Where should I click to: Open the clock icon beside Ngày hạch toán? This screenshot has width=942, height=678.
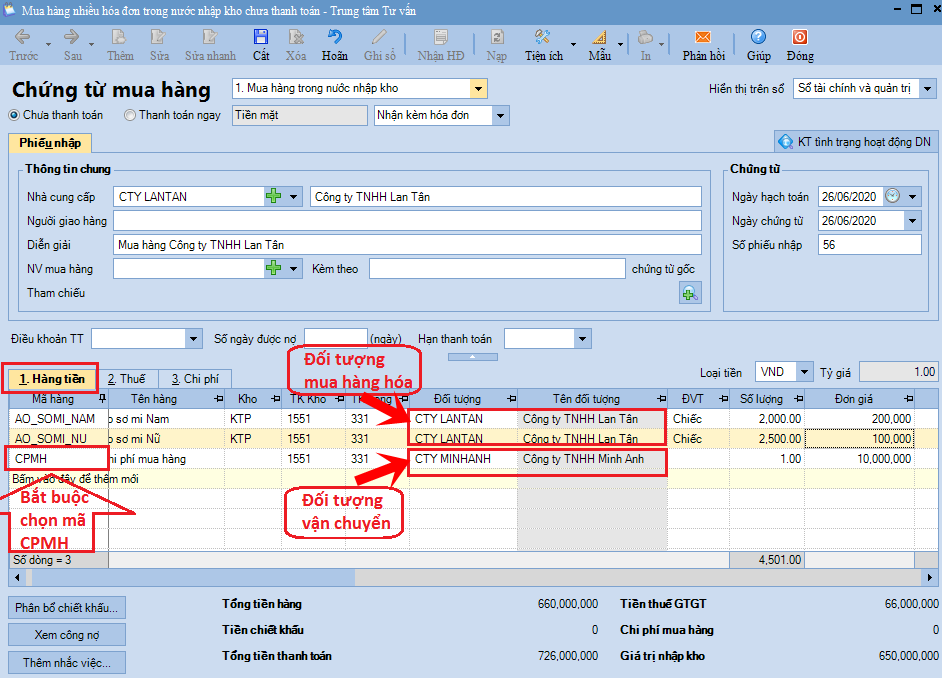(x=892, y=196)
